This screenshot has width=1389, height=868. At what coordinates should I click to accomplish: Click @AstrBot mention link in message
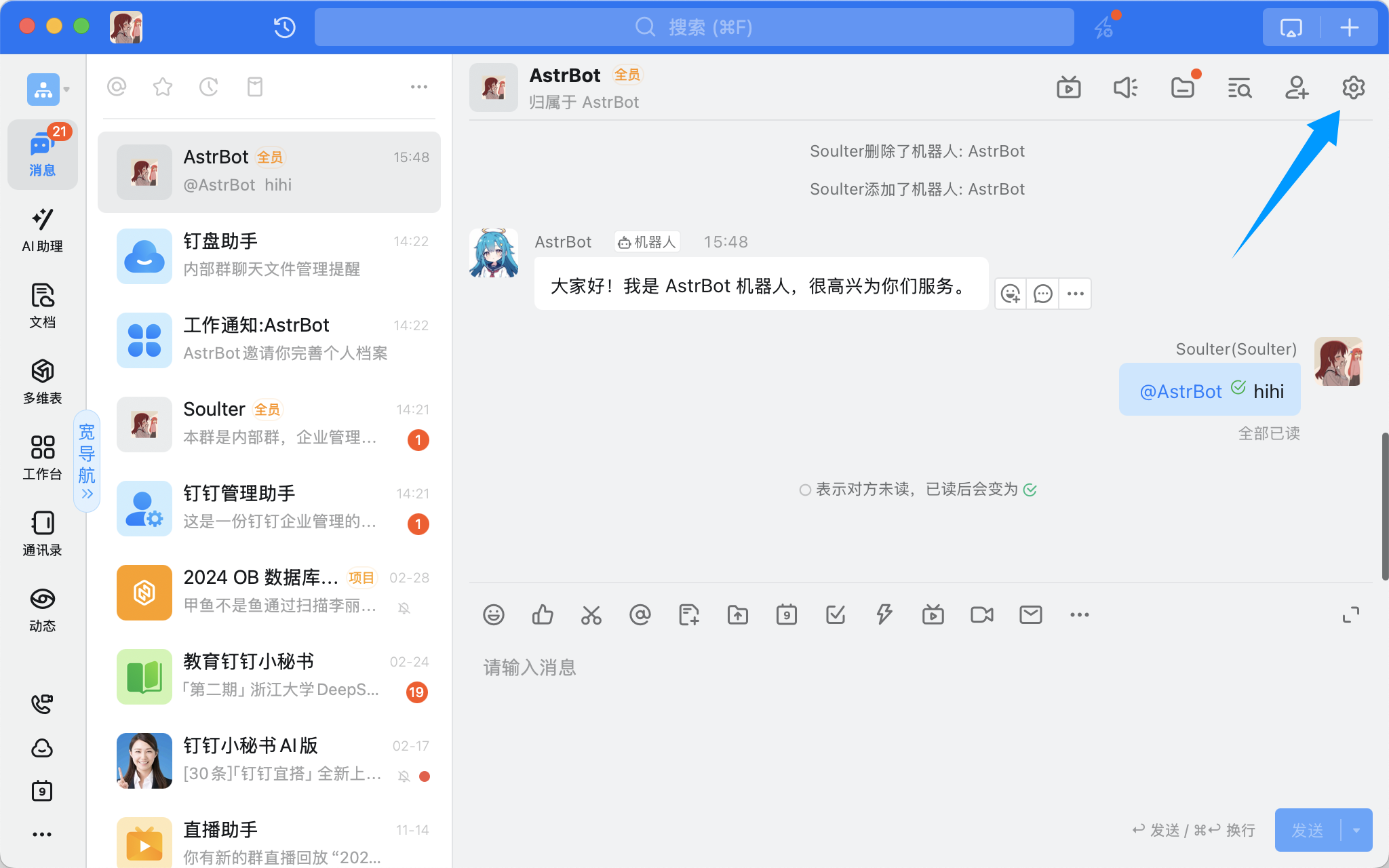click(x=1181, y=391)
